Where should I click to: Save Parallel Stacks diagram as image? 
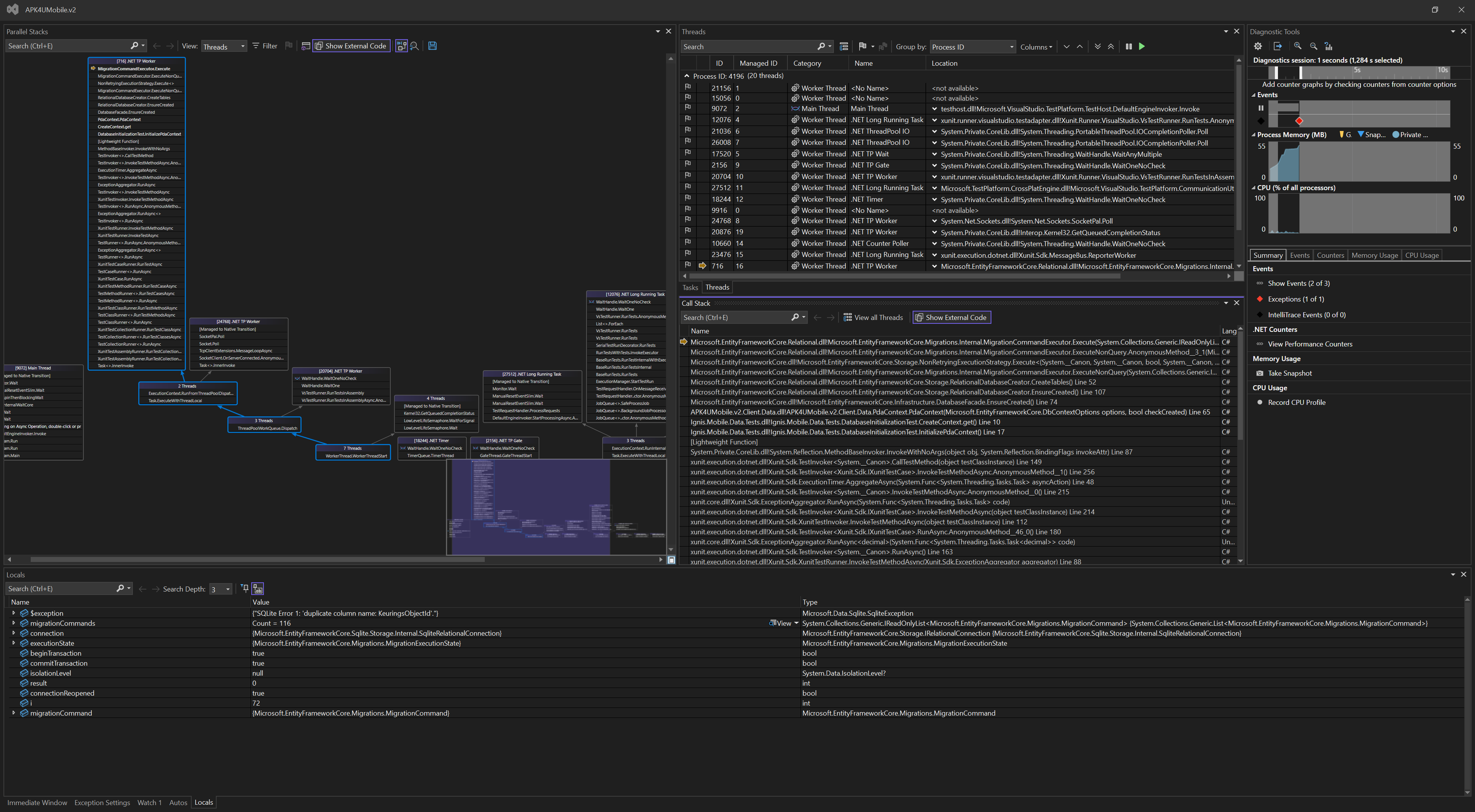click(x=432, y=46)
